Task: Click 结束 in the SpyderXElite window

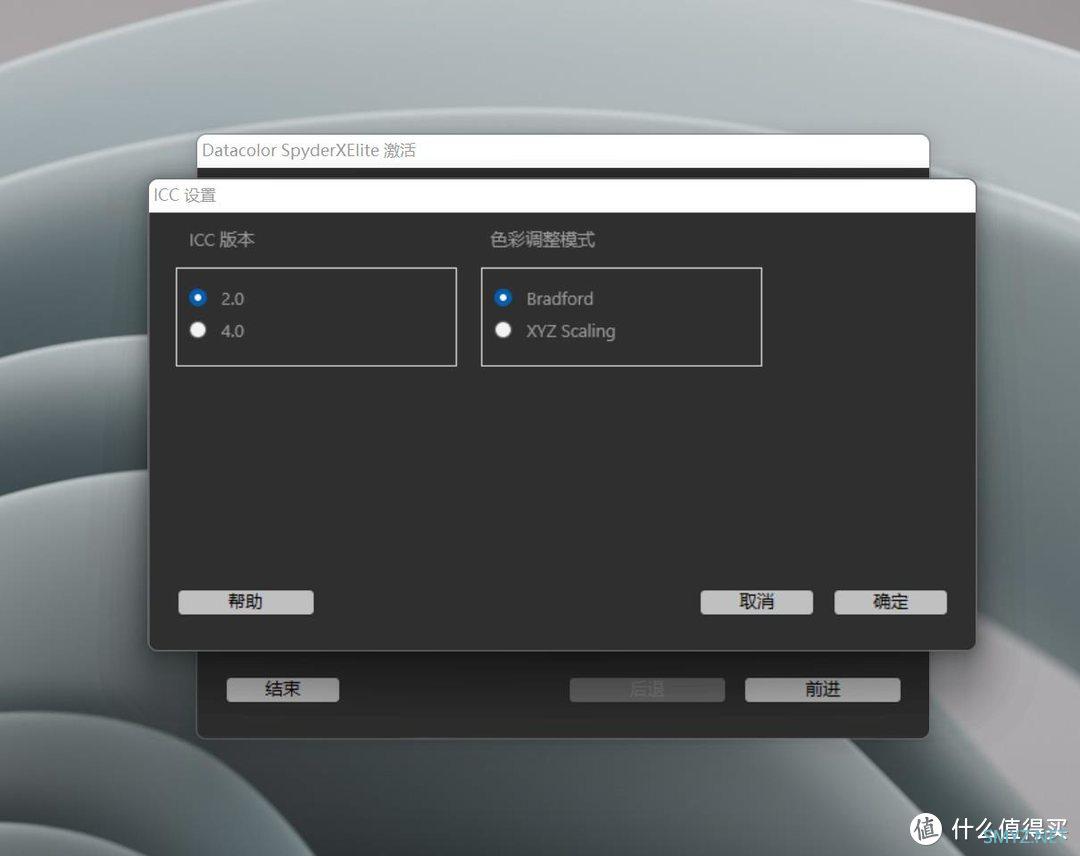Action: (282, 689)
